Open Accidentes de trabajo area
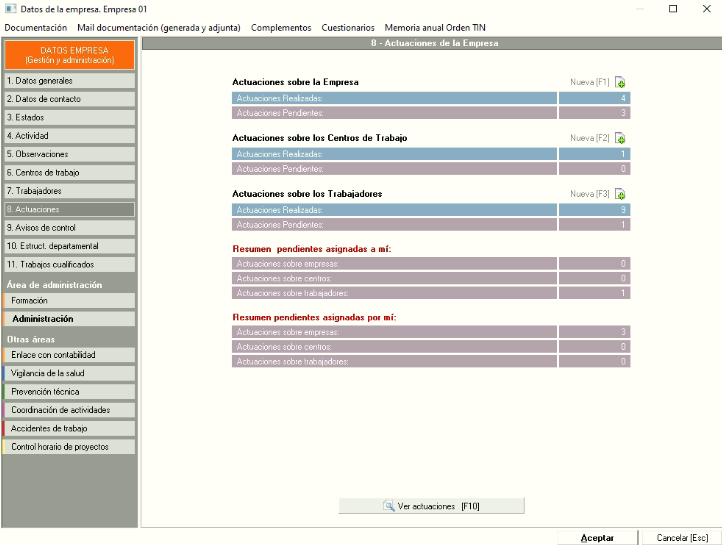 tap(68, 429)
